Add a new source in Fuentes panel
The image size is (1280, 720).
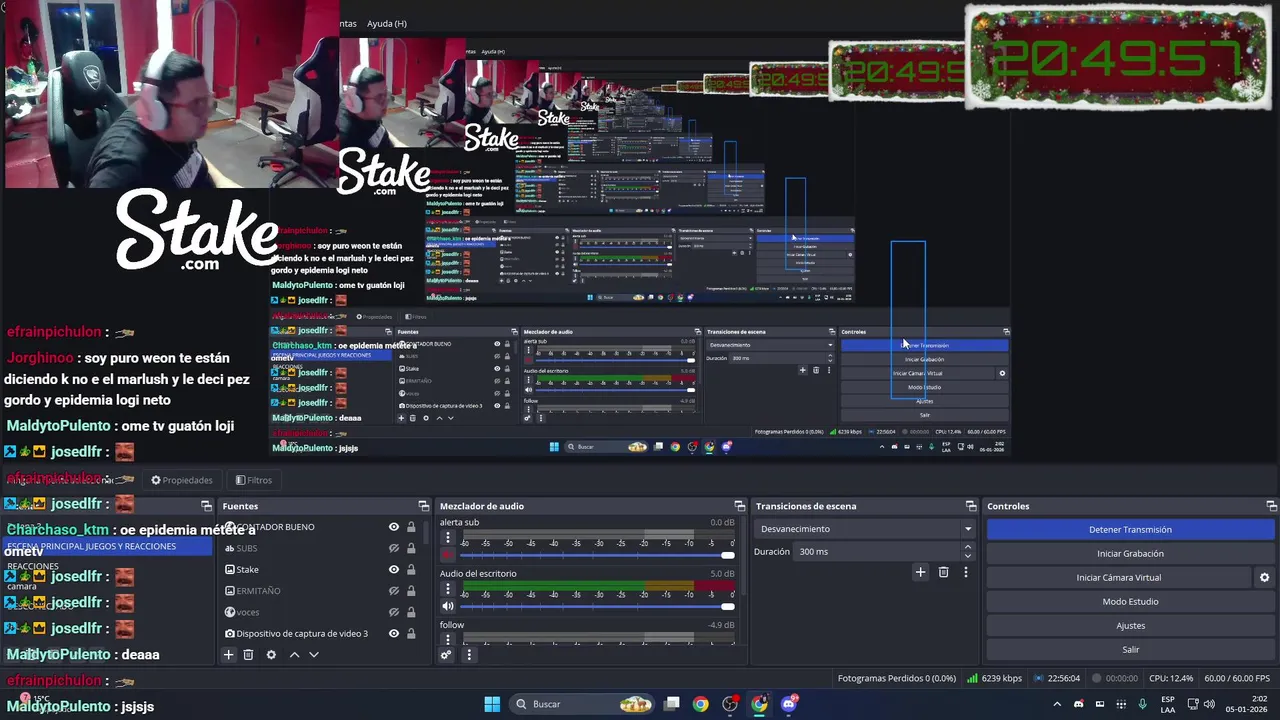(228, 655)
